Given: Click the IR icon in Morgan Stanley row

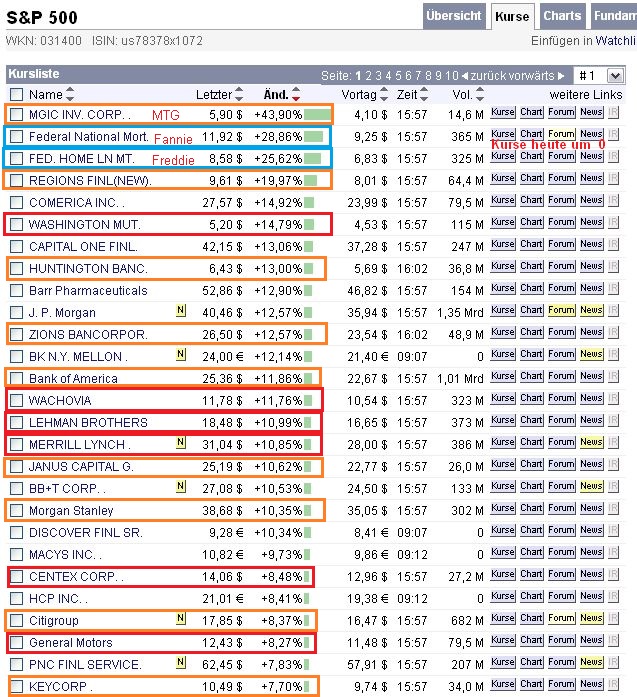Looking at the screenshot, I should tap(613, 508).
